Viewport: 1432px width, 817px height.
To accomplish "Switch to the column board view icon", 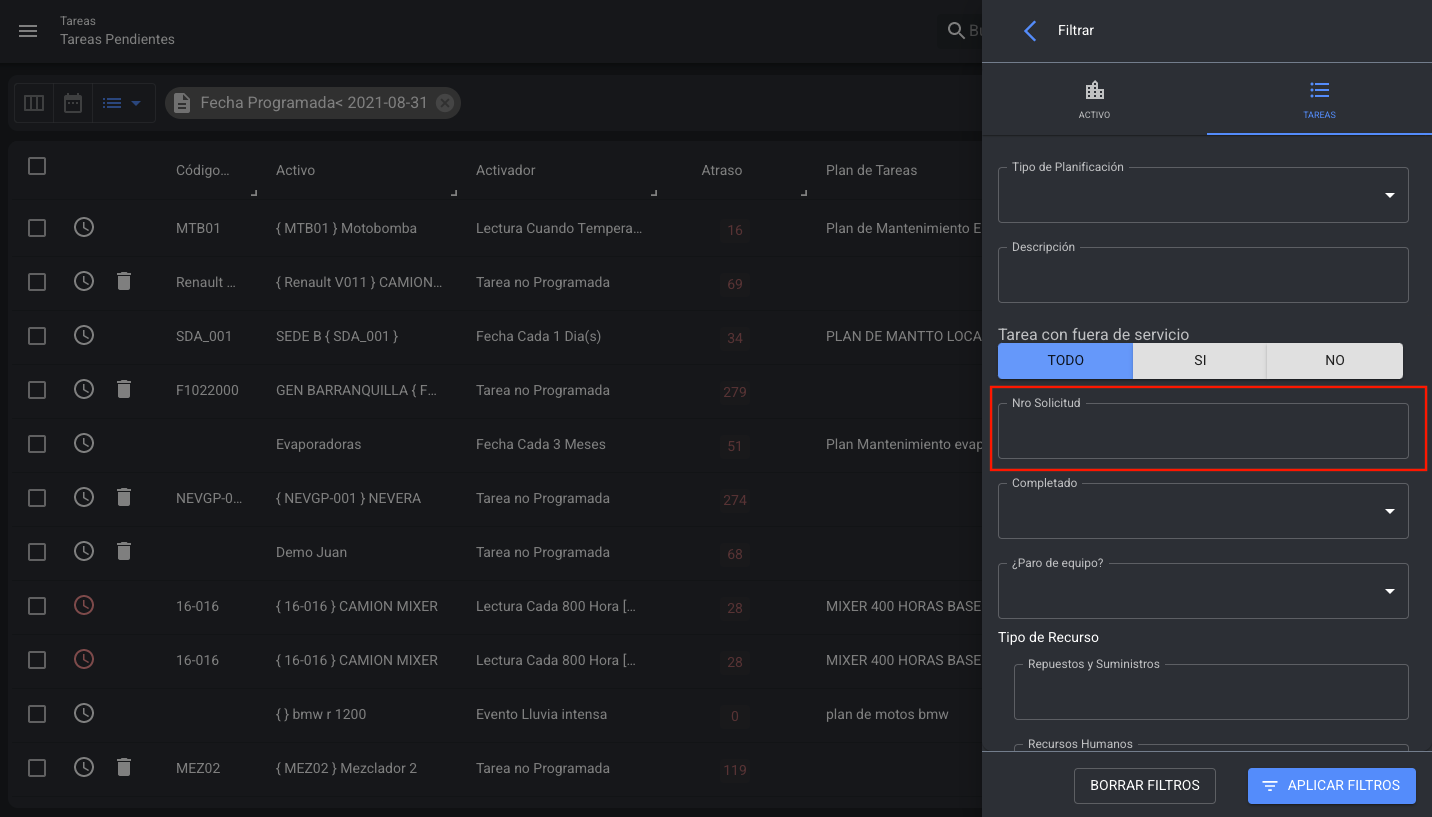I will [34, 103].
